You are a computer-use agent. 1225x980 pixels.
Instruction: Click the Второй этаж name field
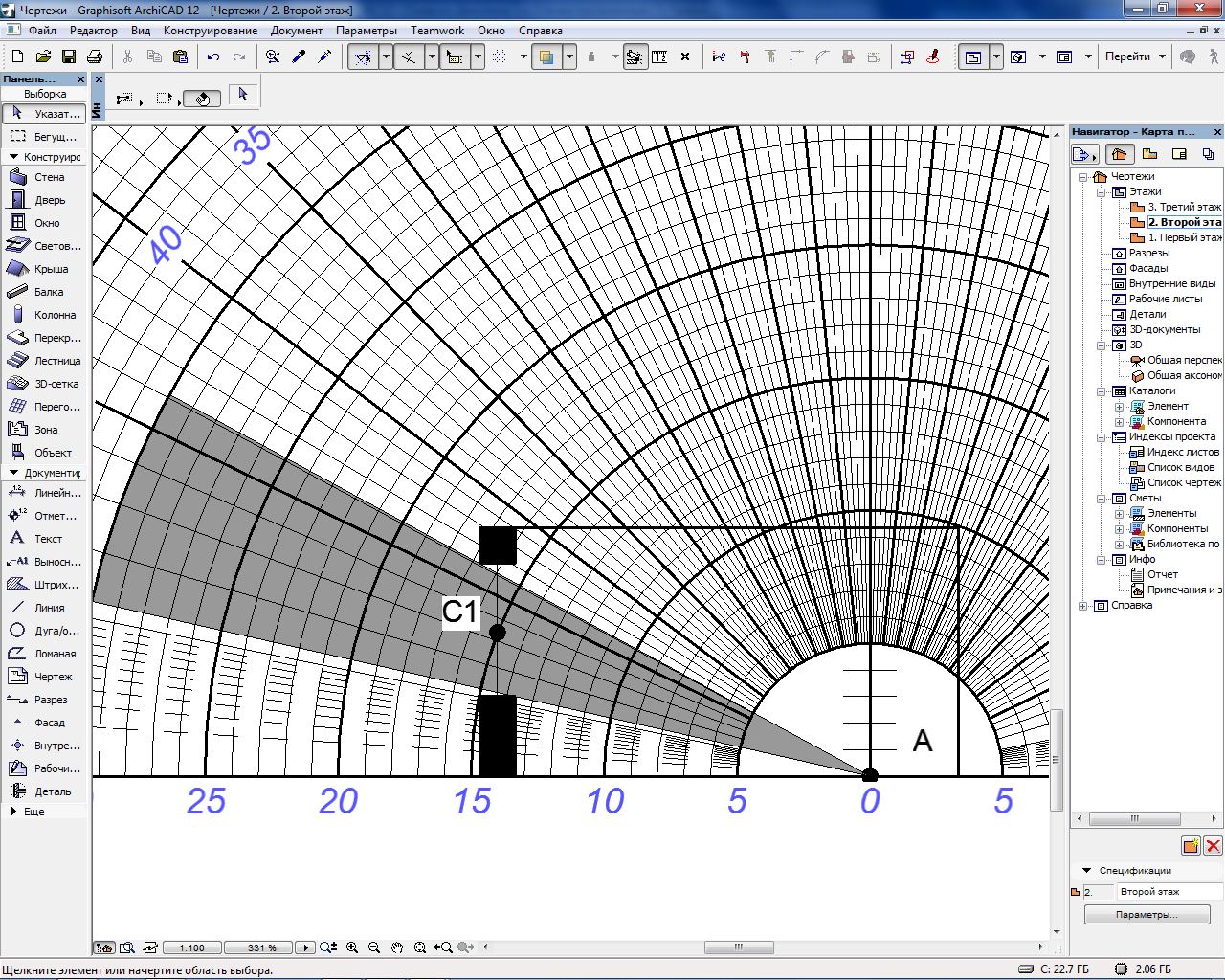[1169, 892]
